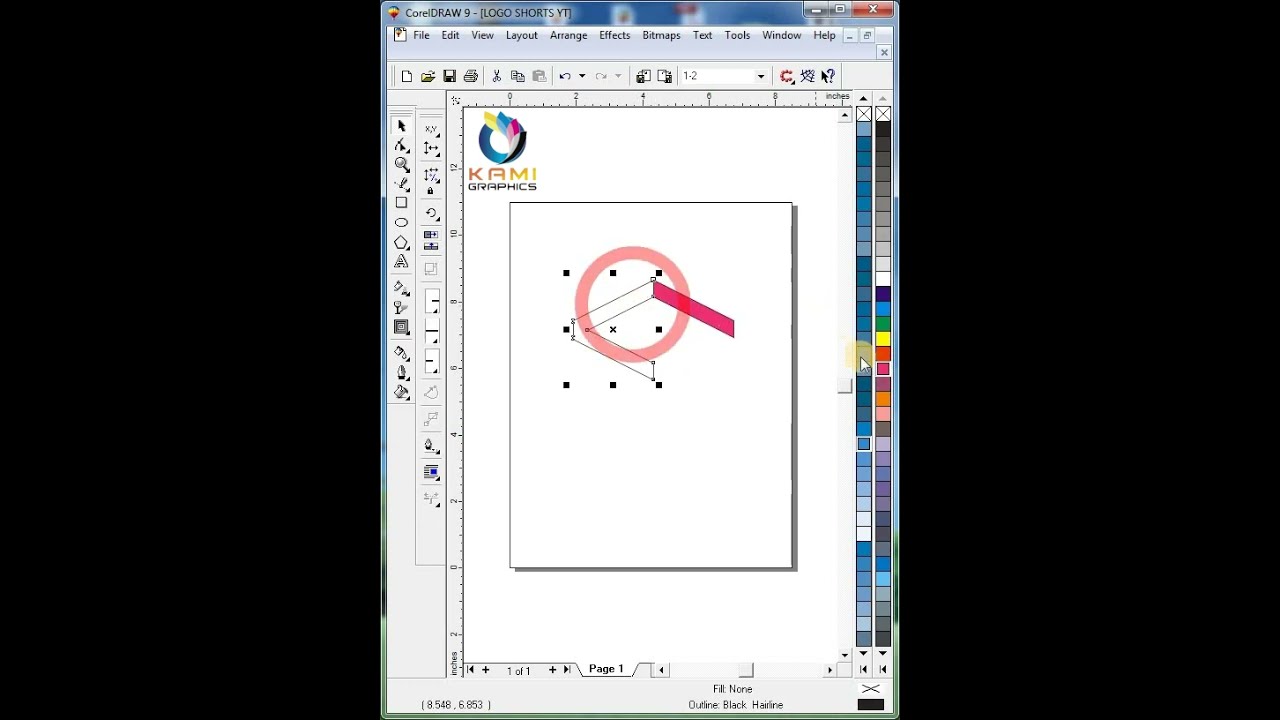This screenshot has height=720, width=1280.
Task: Open the Layout menu
Action: pos(521,35)
